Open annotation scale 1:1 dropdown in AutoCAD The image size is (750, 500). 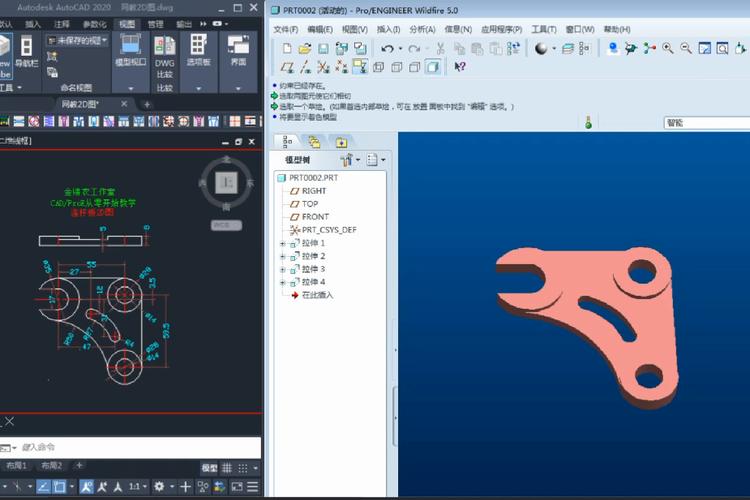pyautogui.click(x=138, y=487)
